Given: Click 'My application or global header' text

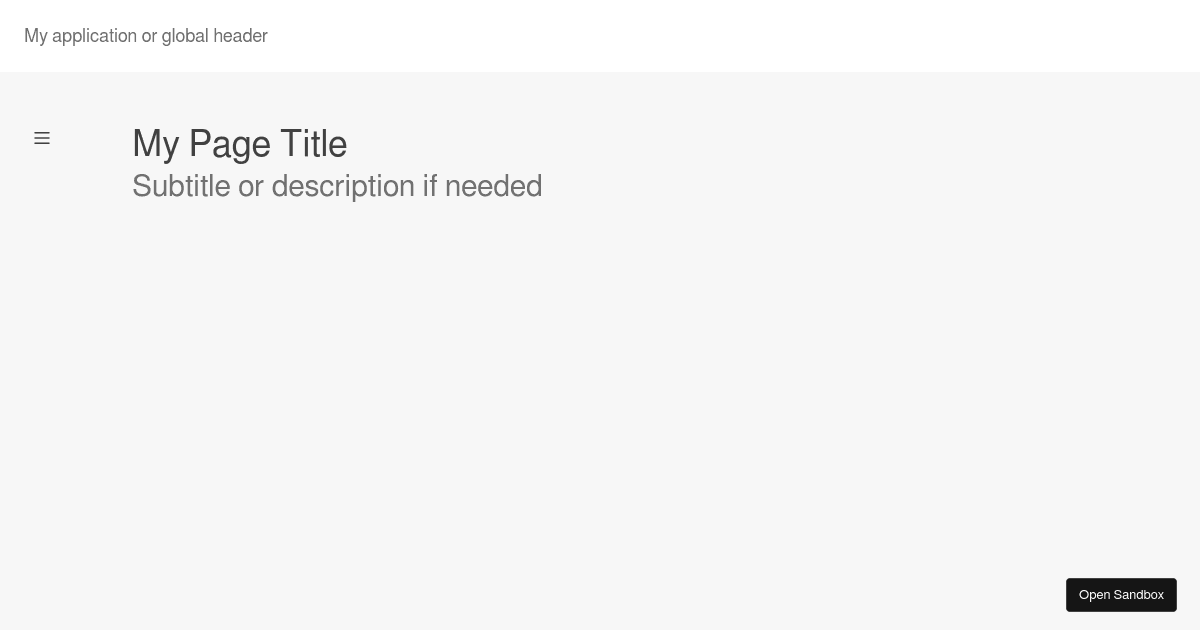Looking at the screenshot, I should [x=146, y=36].
